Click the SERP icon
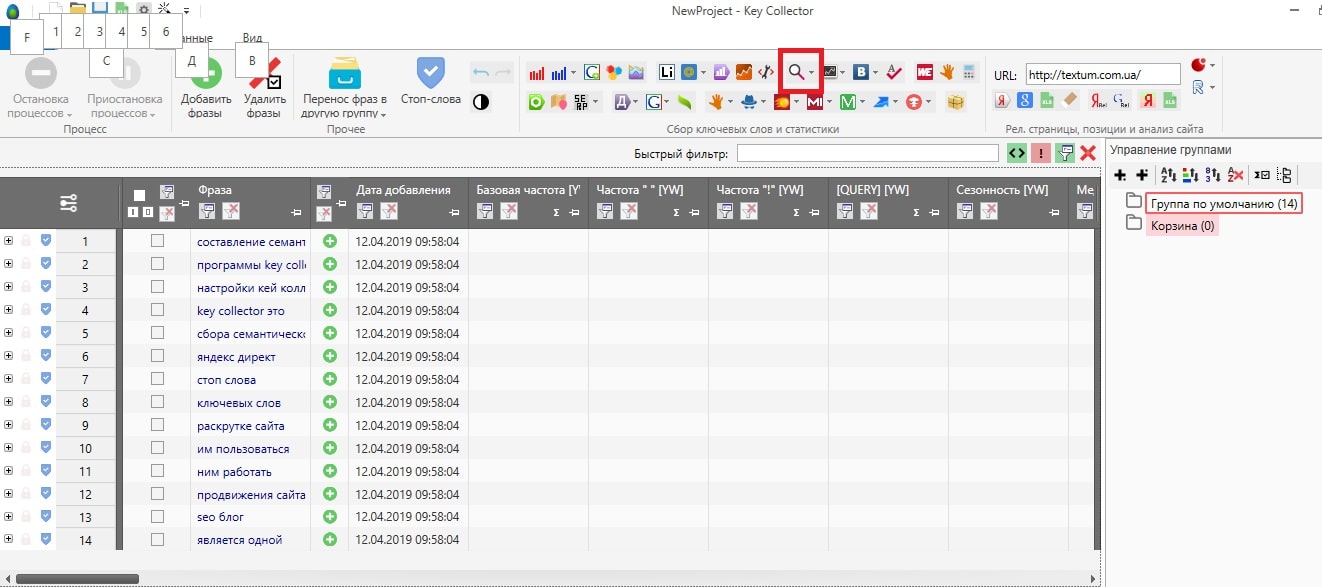 [x=582, y=101]
